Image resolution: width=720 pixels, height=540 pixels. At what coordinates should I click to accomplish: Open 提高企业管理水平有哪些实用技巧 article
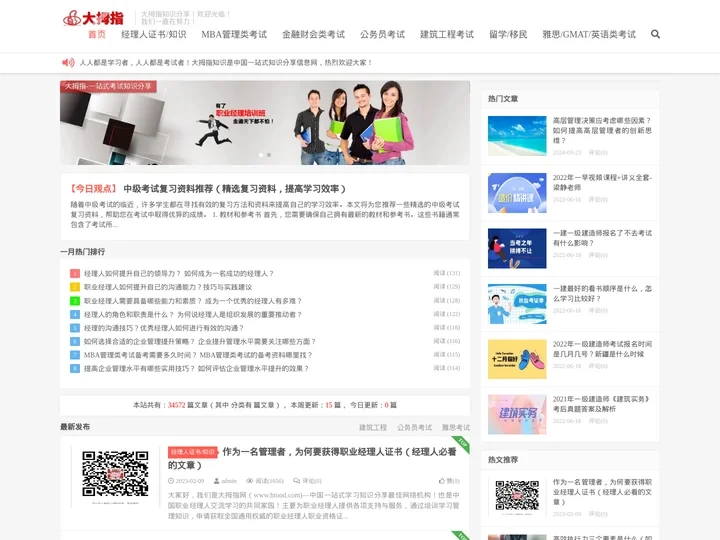(196, 368)
